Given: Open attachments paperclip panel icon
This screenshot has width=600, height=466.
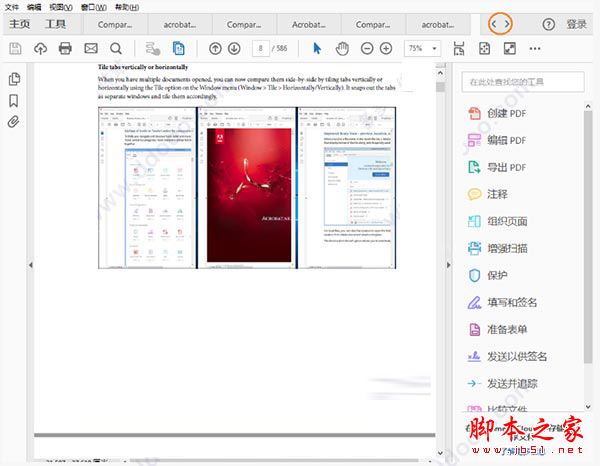Looking at the screenshot, I should pyautogui.click(x=13, y=122).
